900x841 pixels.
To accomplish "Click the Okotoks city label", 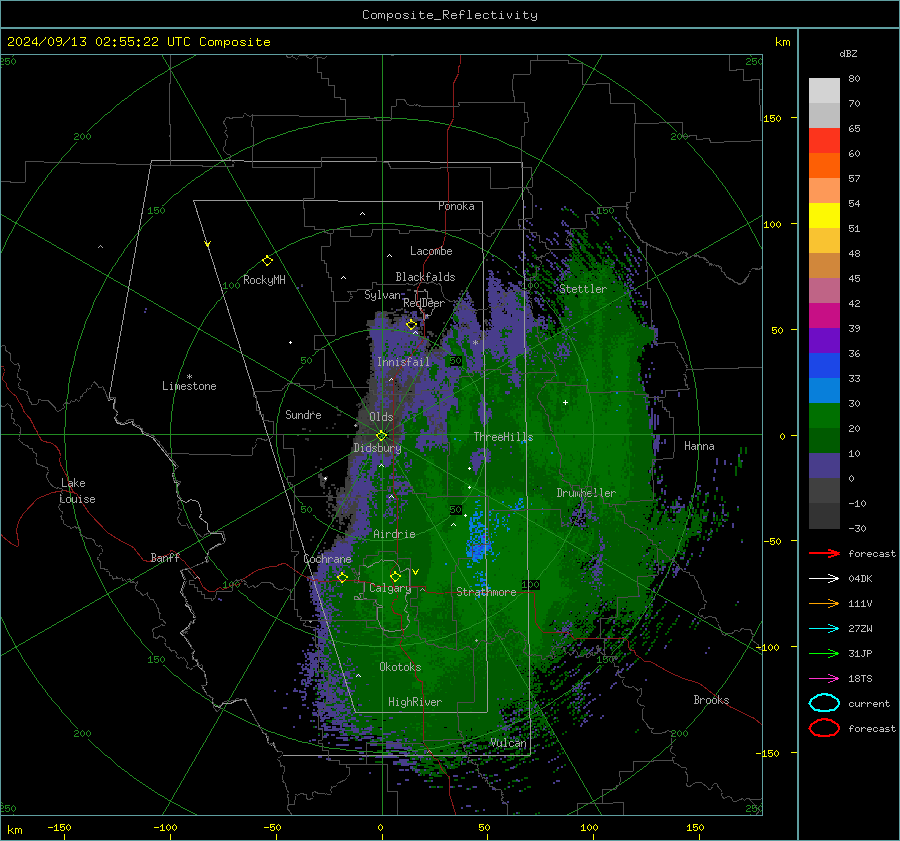I will (x=400, y=667).
